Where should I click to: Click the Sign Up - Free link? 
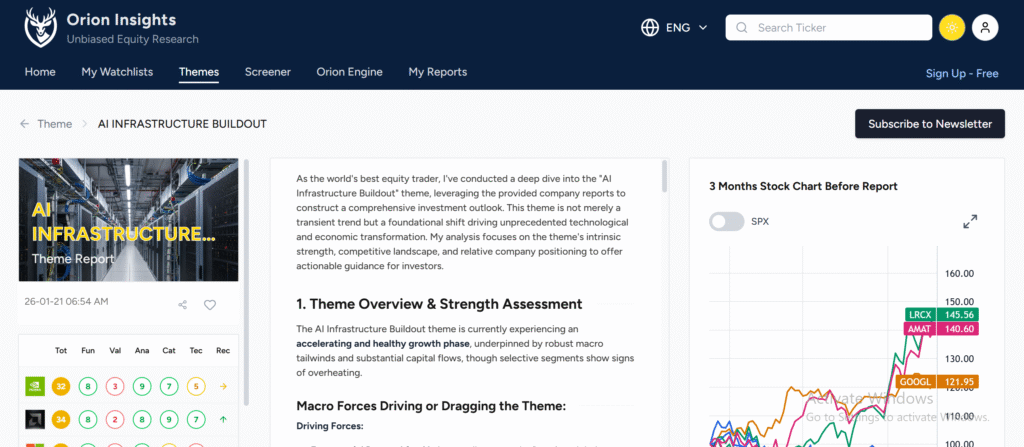click(961, 73)
